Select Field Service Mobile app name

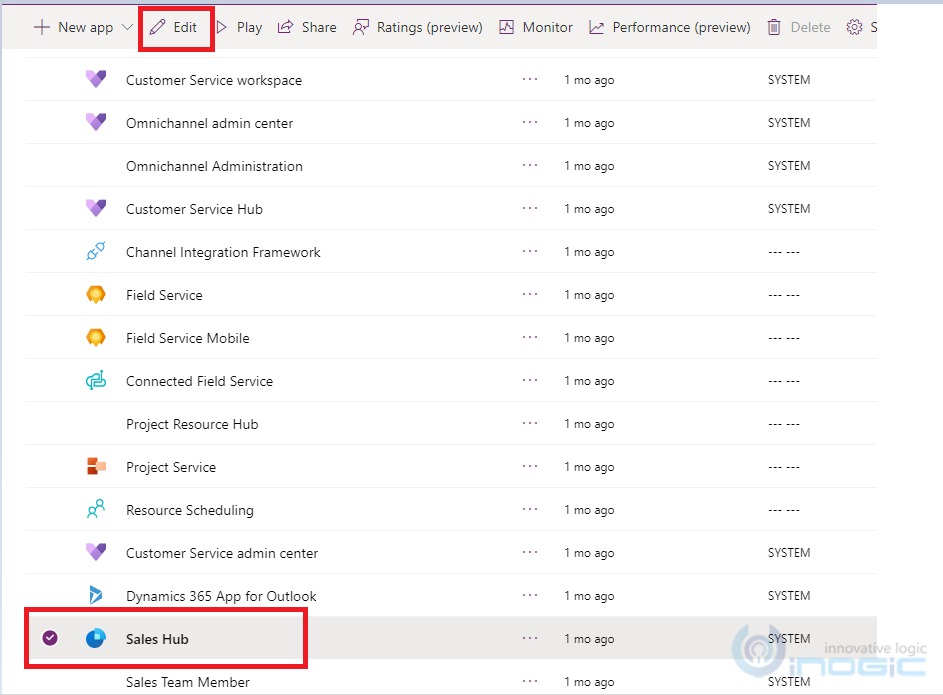point(188,338)
